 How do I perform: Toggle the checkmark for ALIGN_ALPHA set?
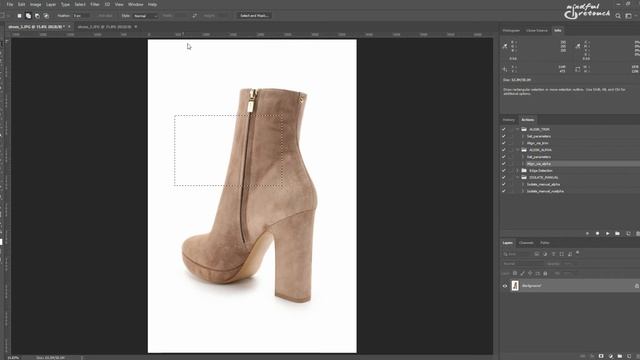click(504, 150)
